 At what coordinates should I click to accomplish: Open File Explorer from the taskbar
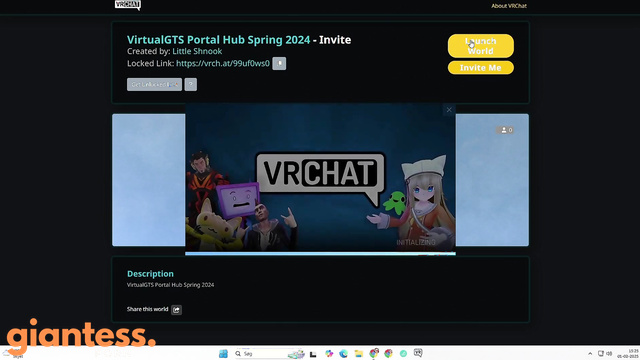(x=358, y=353)
